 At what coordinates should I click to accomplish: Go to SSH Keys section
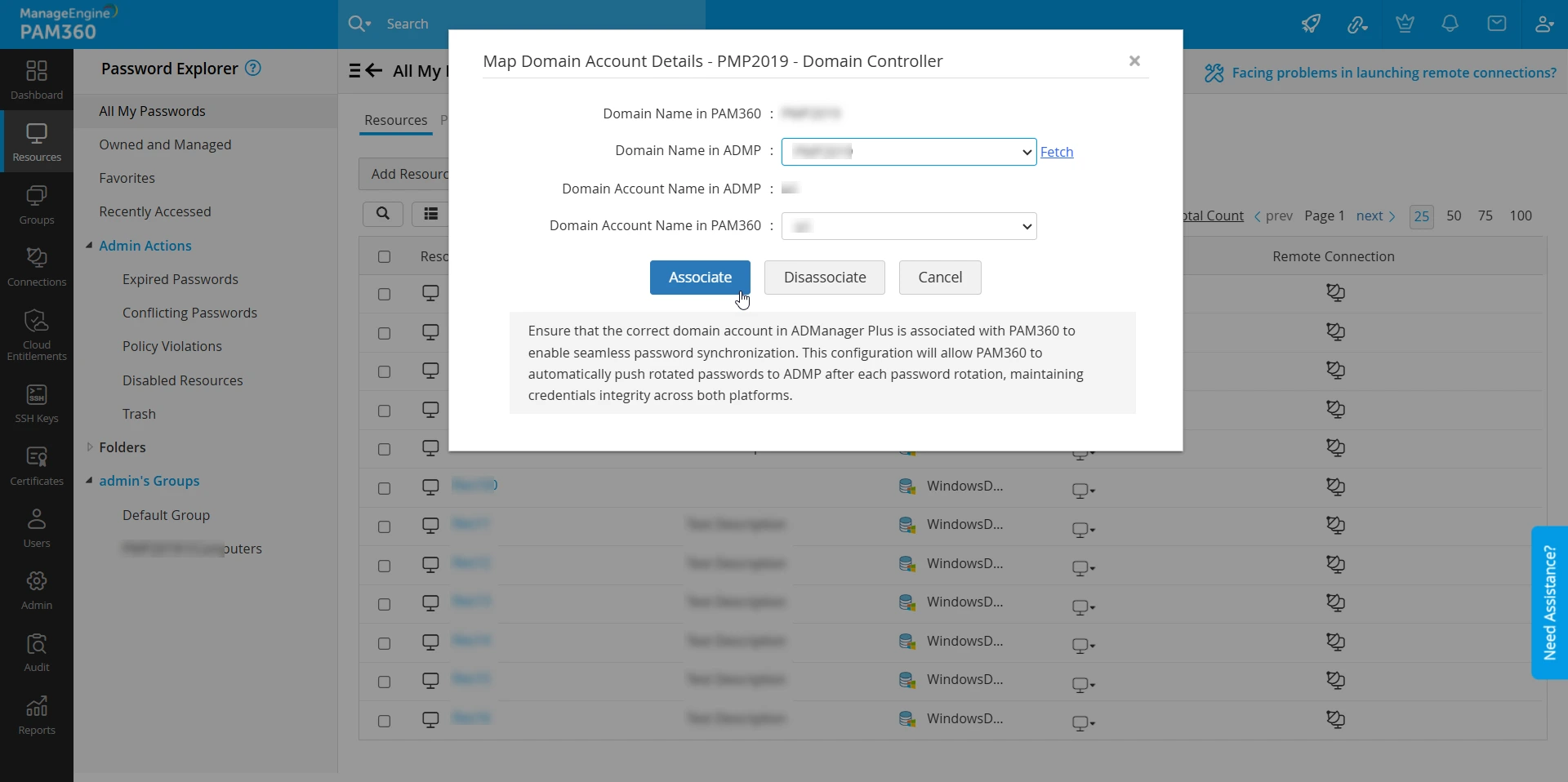(37, 403)
